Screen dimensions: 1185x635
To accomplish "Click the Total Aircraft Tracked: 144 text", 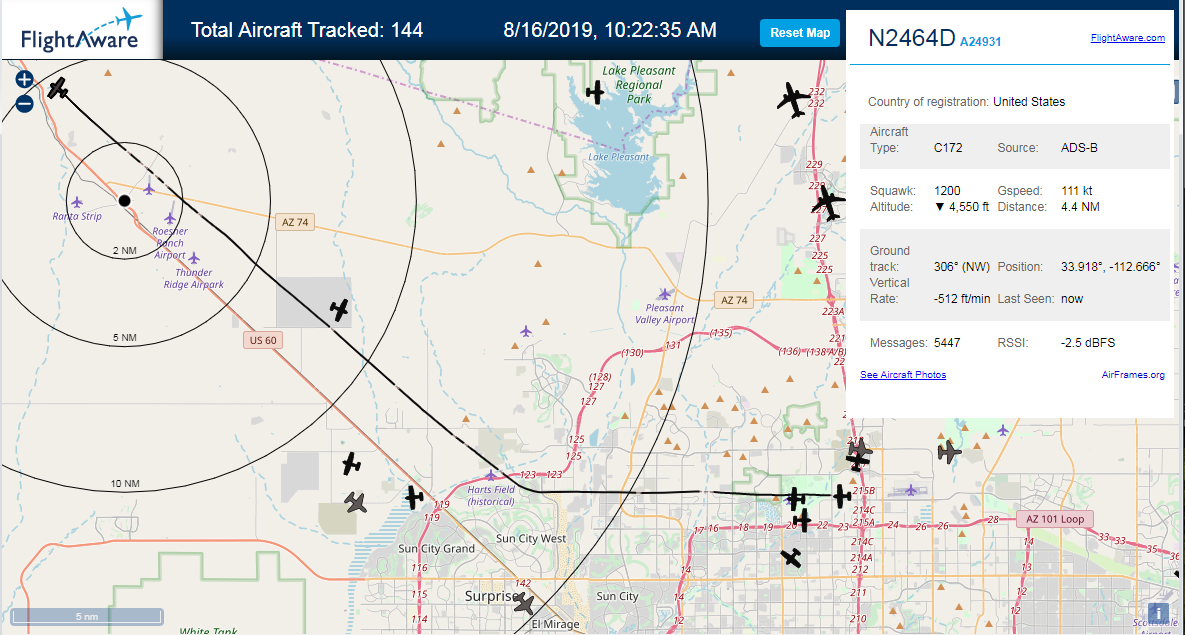I will coord(307,30).
